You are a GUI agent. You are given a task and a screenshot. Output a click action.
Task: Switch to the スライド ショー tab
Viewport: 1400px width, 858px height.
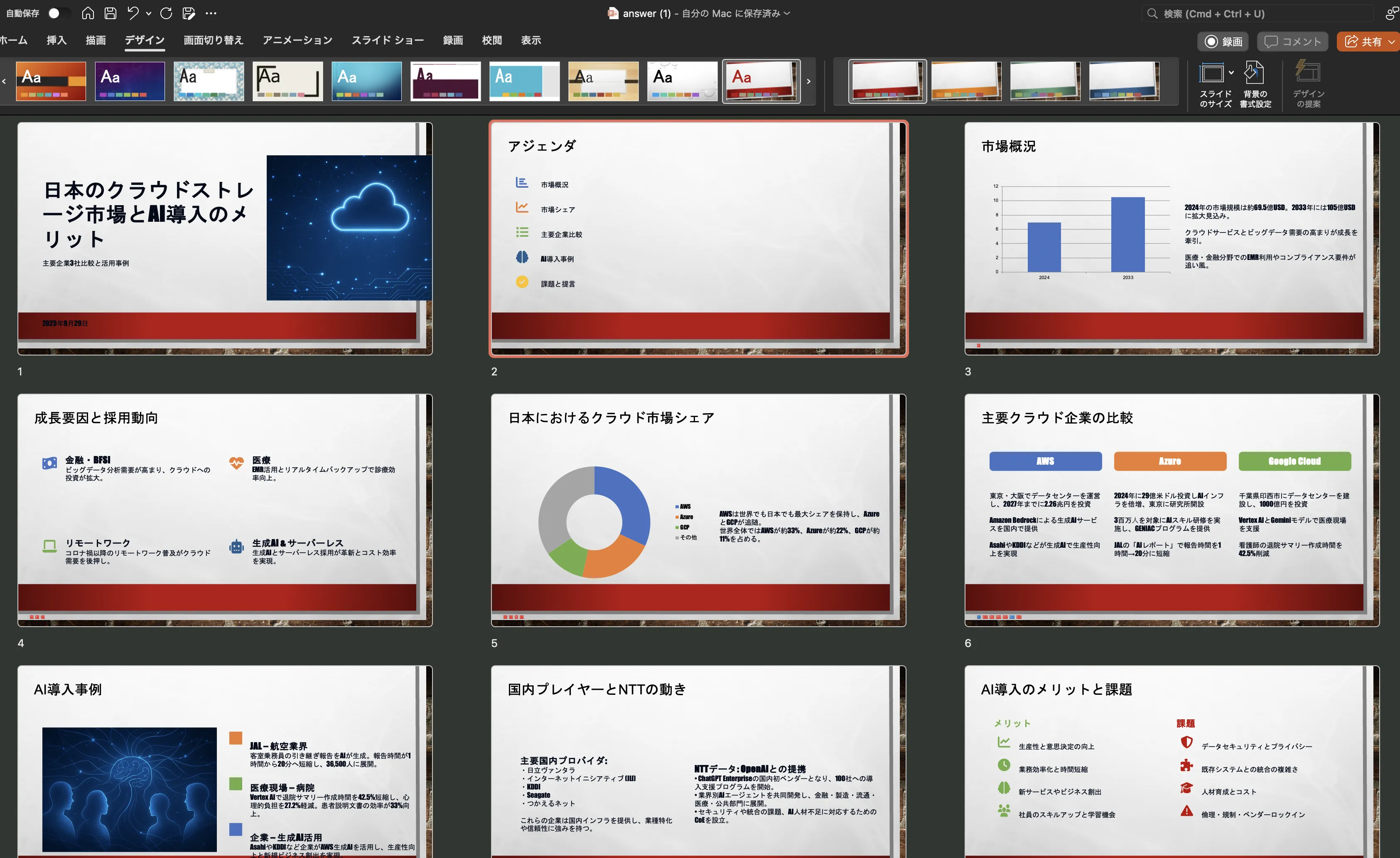388,40
